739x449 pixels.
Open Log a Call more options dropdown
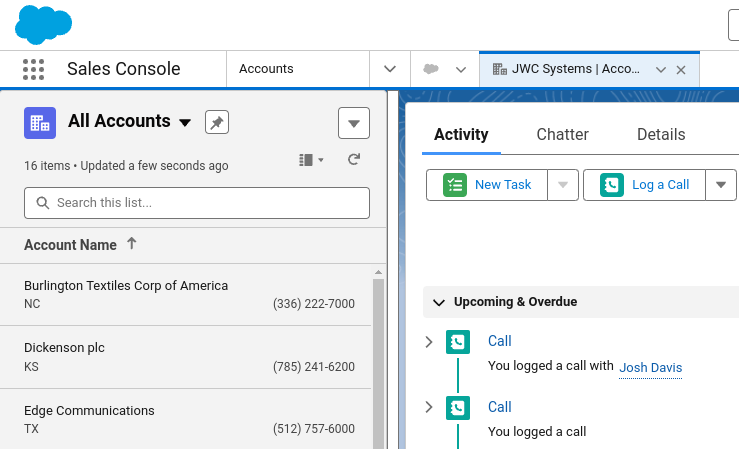[721, 185]
